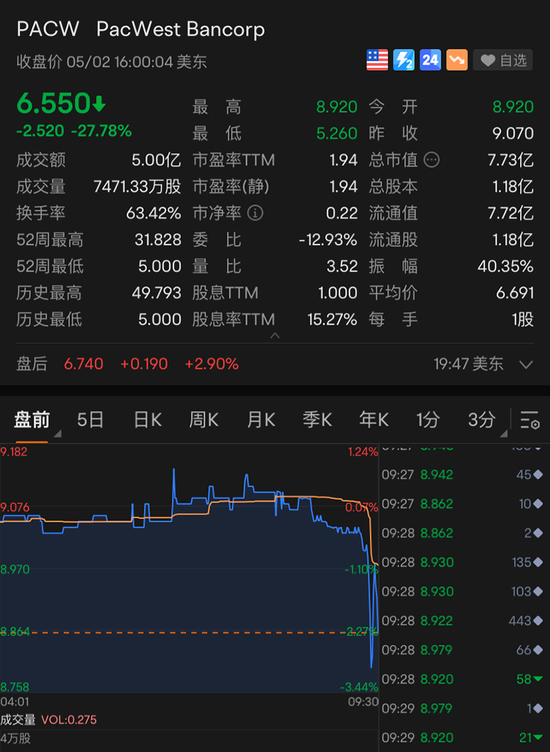The image size is (550, 752).
Task: Open chart settings icon right of 3分
Action: tap(530, 420)
